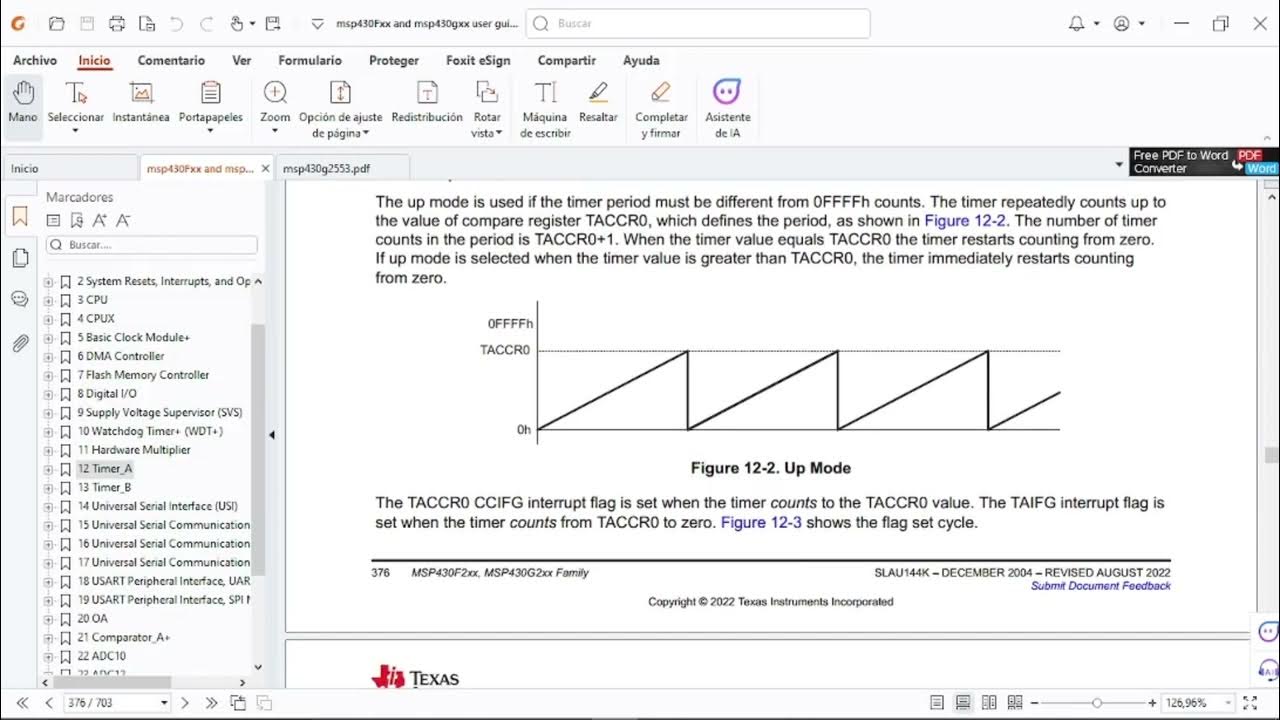Open the zoom percentage 126,96% dropdown
Screen dimensions: 1280x720
click(1229, 703)
